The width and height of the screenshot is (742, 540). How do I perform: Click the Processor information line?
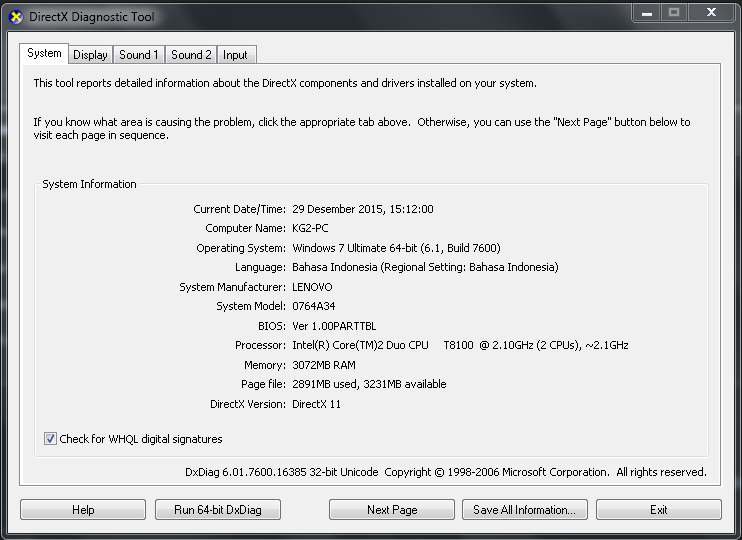[459, 345]
